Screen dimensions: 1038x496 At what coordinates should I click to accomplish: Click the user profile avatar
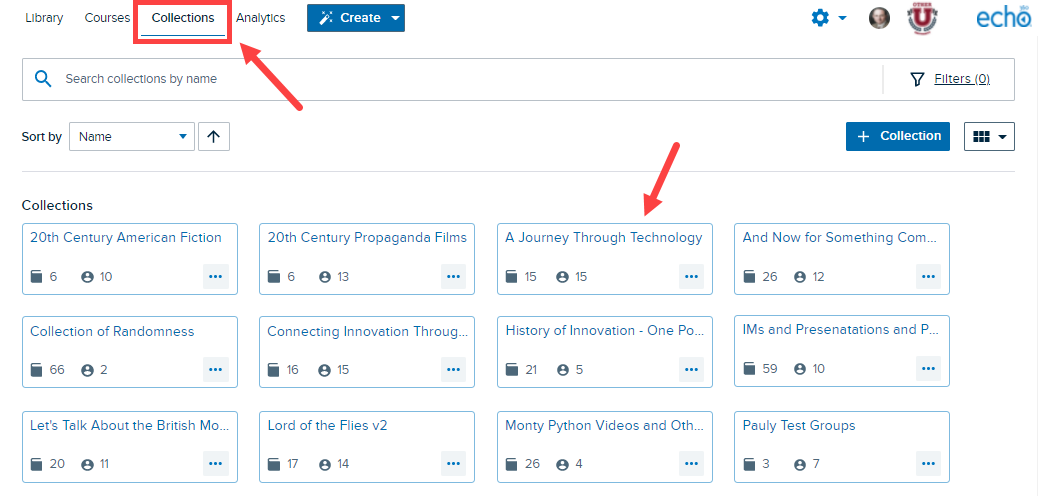tap(879, 18)
